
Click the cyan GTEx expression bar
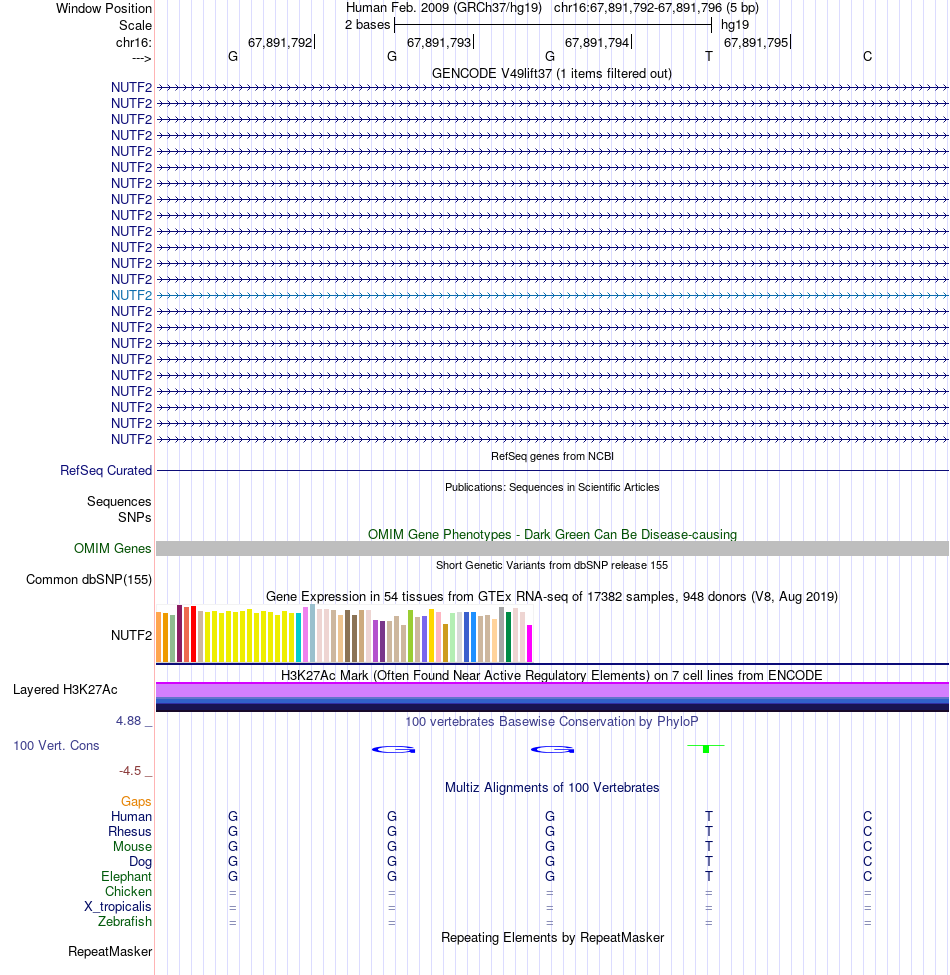[298, 637]
